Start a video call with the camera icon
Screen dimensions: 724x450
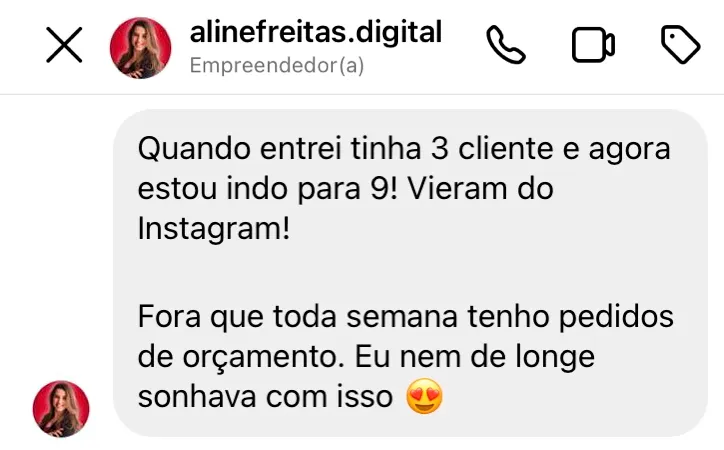coord(593,45)
